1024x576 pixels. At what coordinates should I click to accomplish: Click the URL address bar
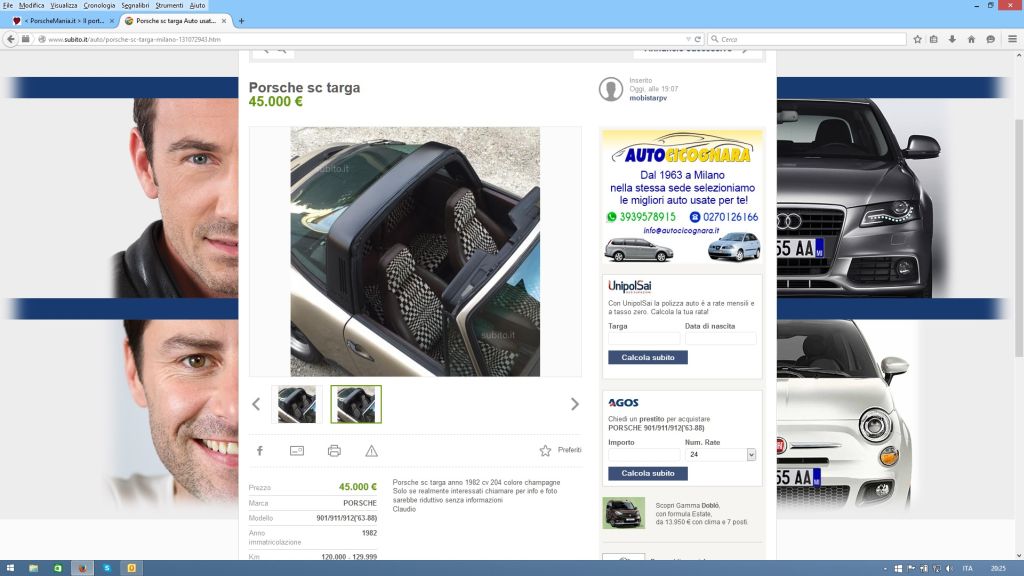tap(366, 39)
